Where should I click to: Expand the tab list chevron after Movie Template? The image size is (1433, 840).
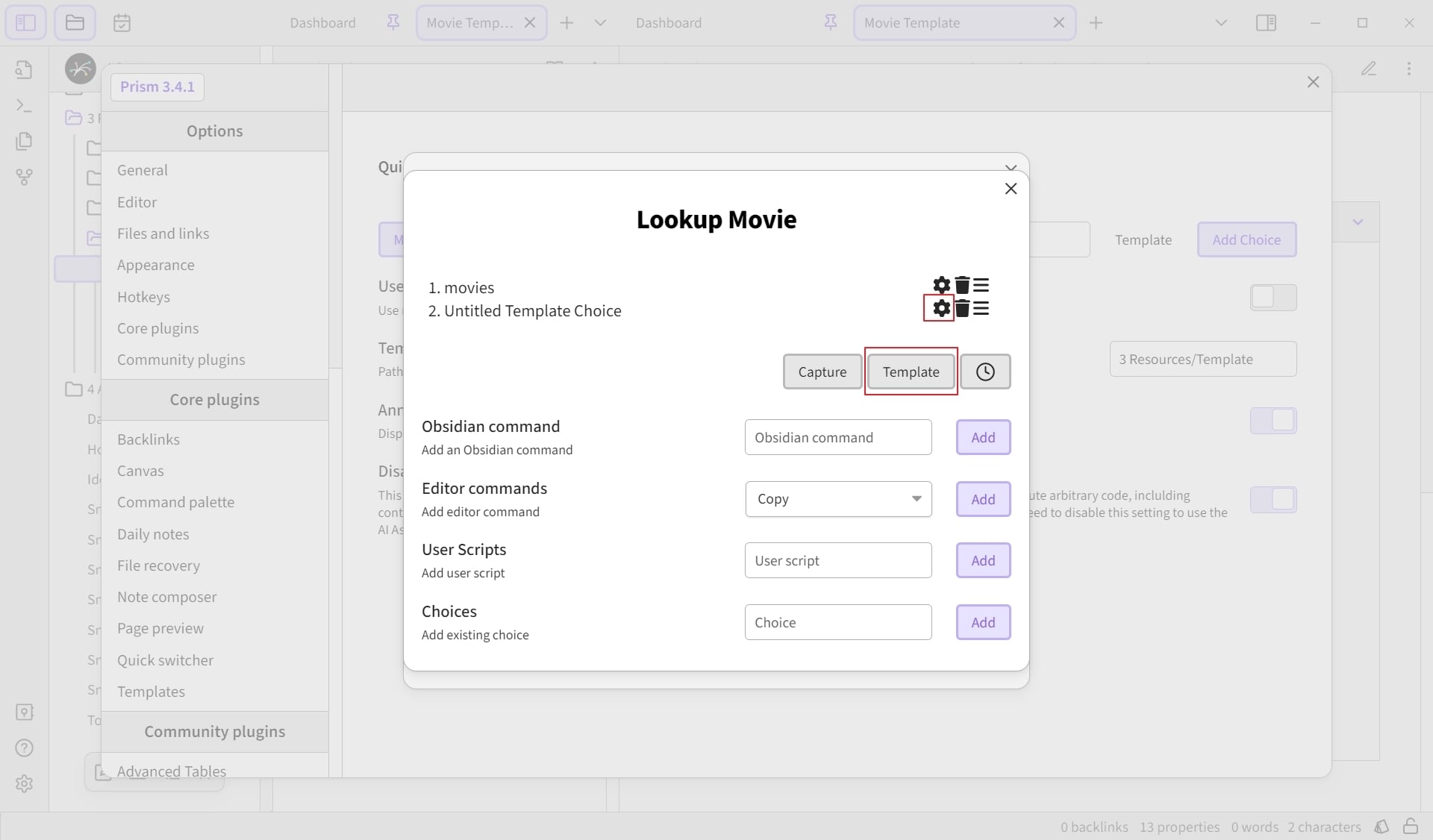[1221, 23]
